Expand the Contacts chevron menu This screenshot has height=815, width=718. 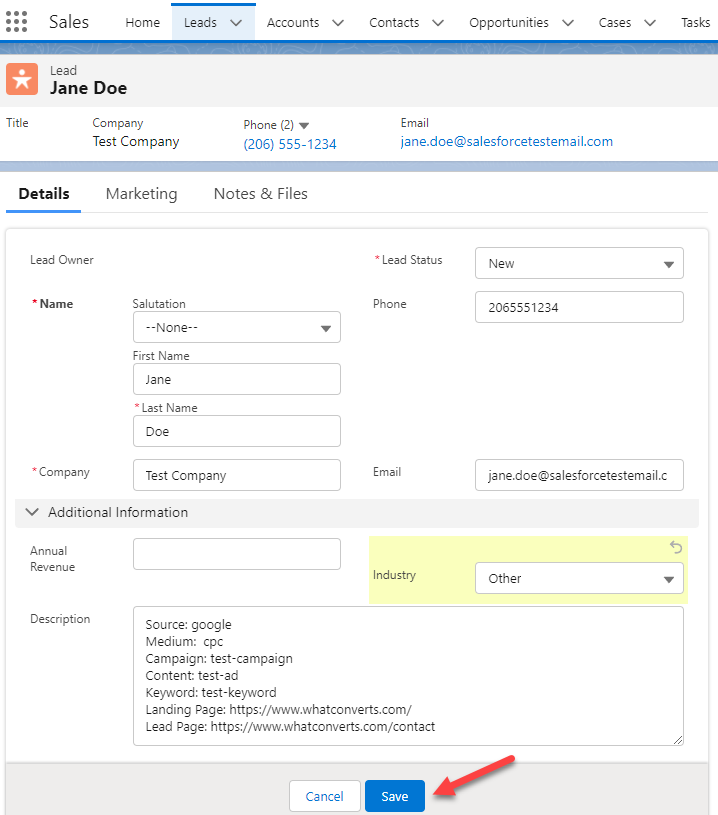438,23
